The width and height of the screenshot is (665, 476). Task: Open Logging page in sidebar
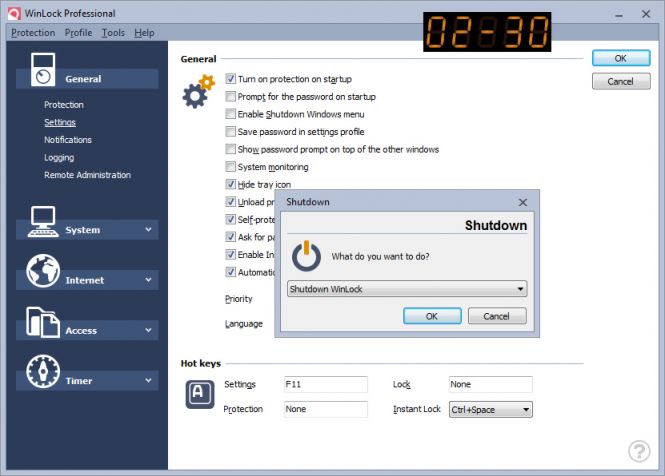pyautogui.click(x=59, y=158)
